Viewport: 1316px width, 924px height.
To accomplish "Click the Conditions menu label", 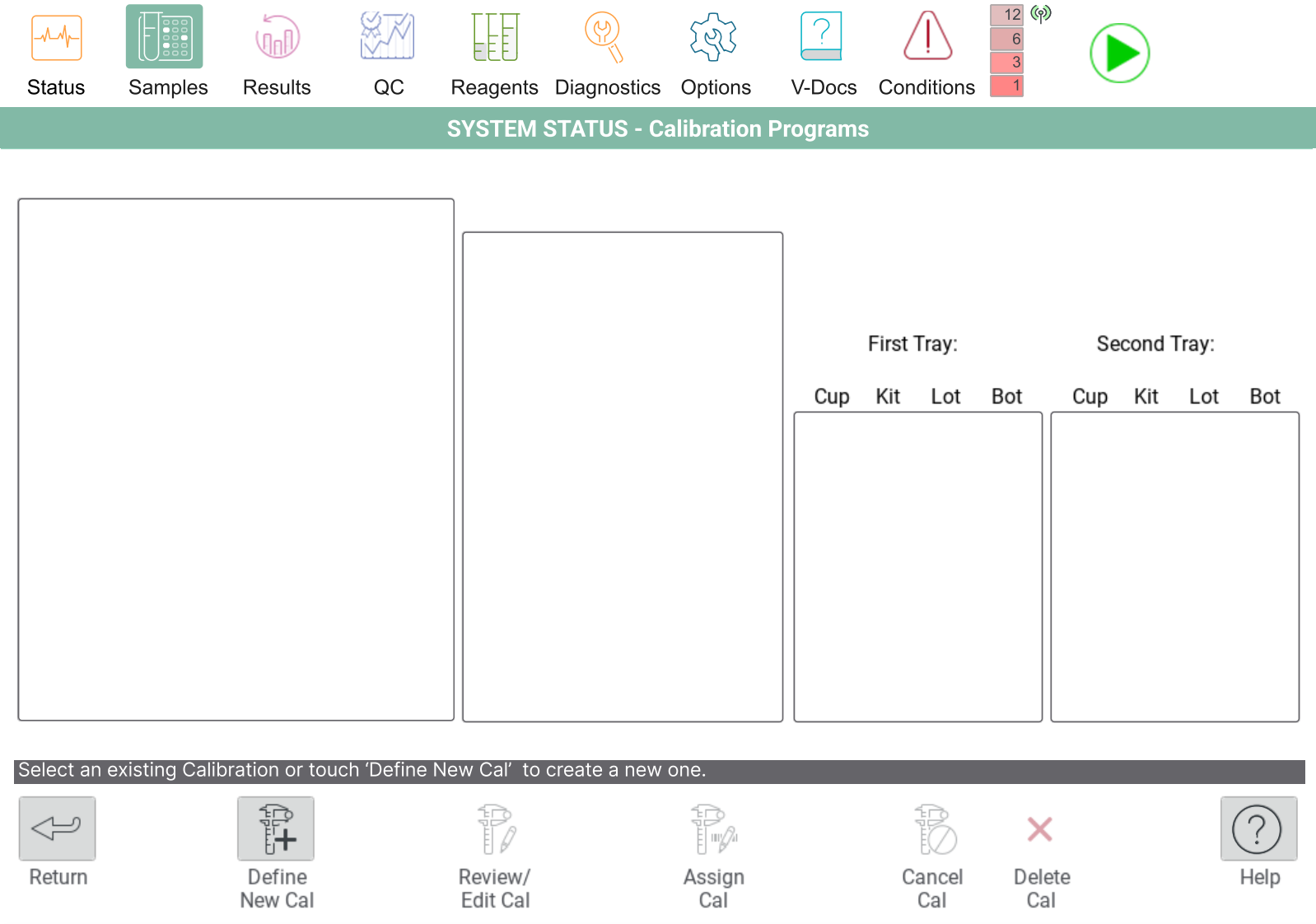I will [926, 87].
